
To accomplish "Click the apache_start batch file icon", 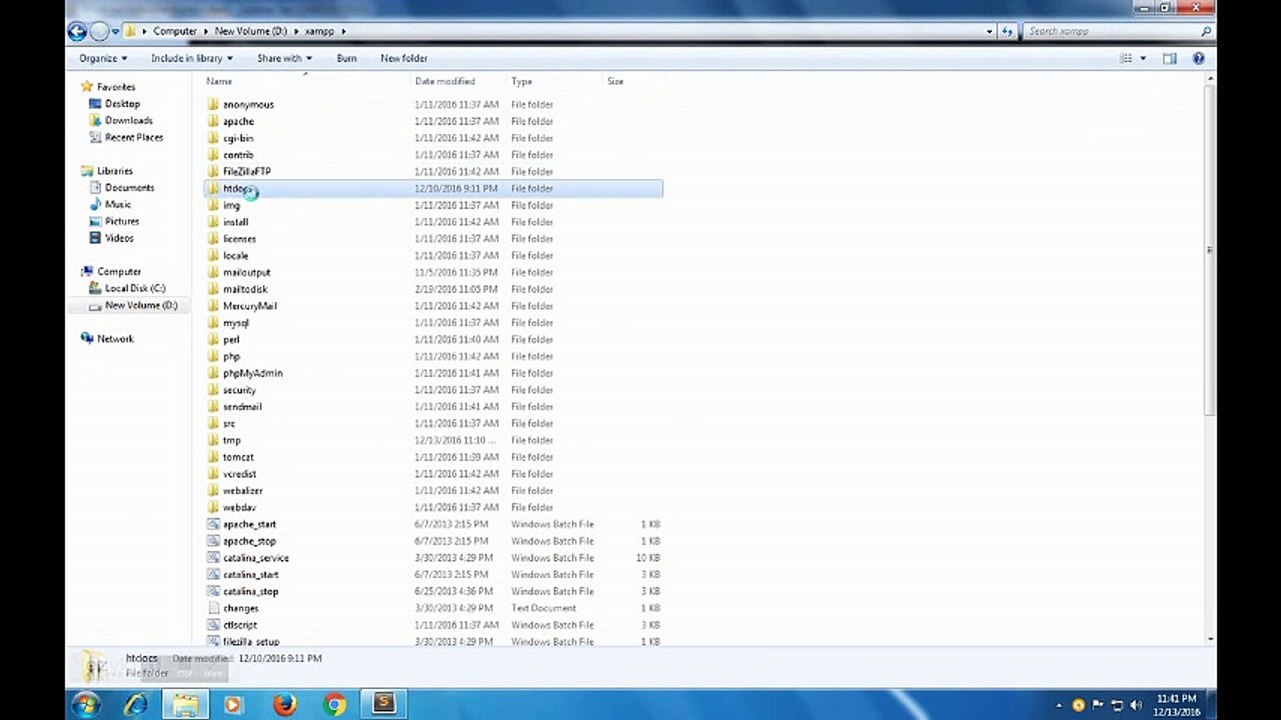I will (213, 524).
